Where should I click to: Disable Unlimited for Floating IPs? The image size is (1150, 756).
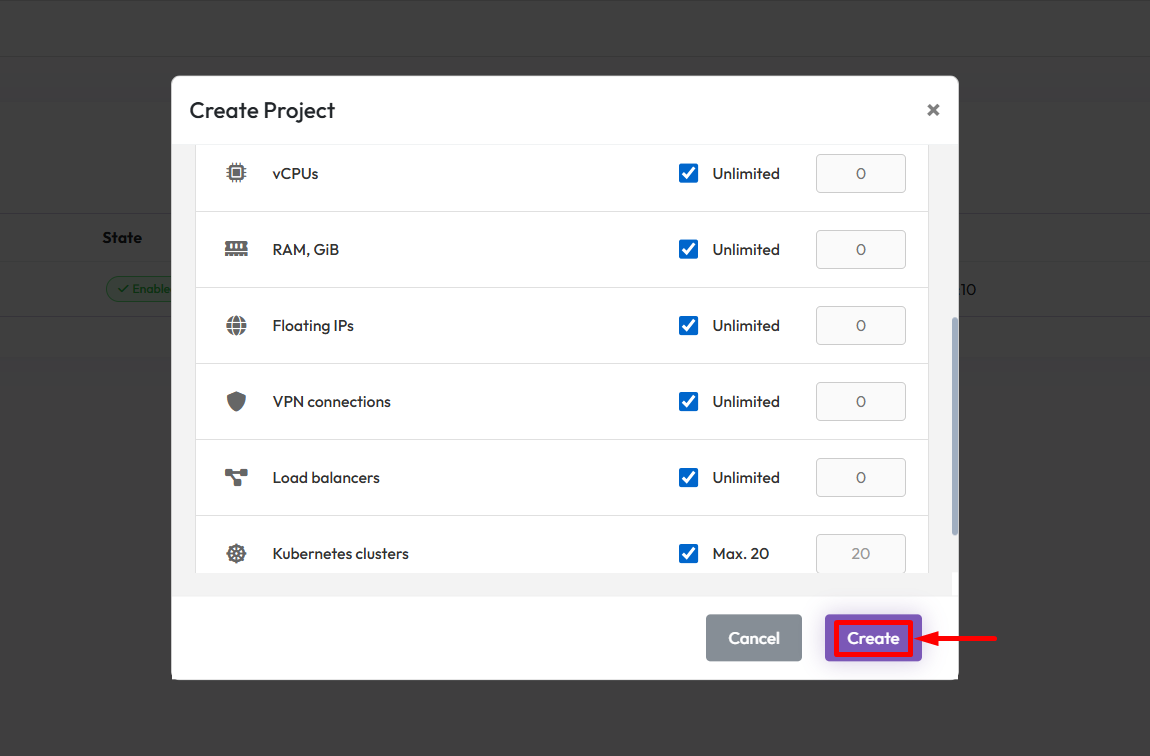(x=688, y=325)
